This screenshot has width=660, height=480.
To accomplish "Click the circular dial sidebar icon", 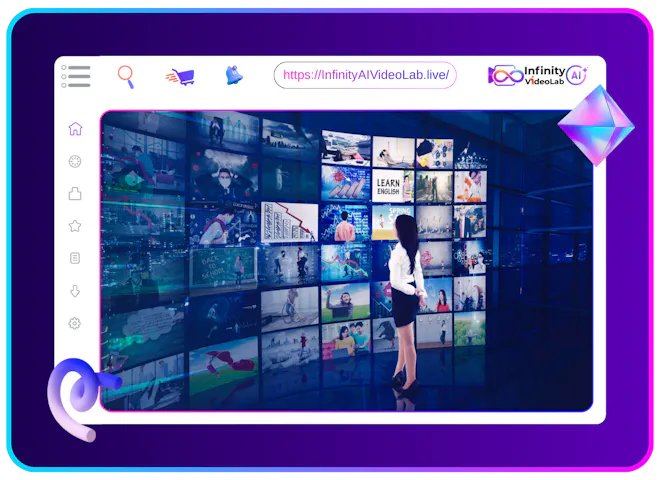I will 75,161.
